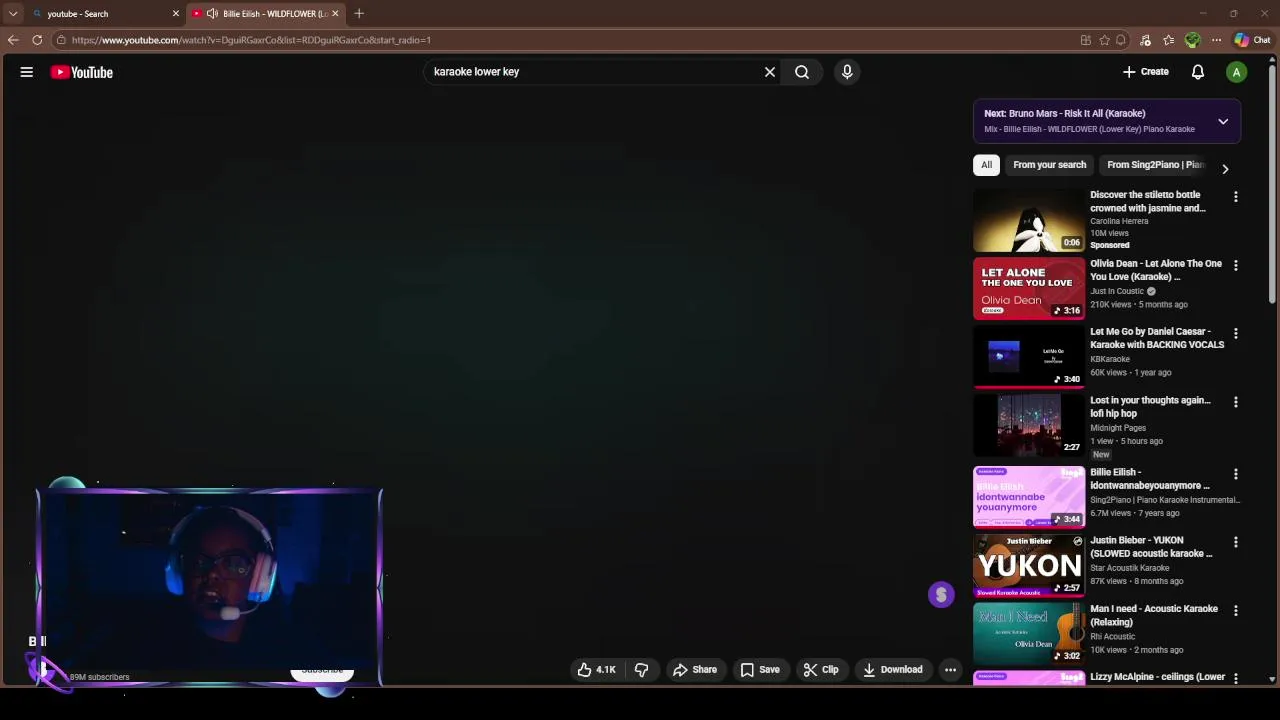Screen dimensions: 1280x720
Task: Select the From Sing2Piano chip
Action: 1155,165
